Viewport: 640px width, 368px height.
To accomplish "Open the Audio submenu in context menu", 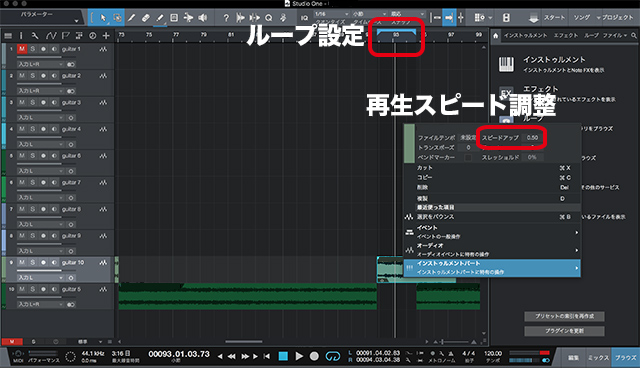I will tap(492, 250).
